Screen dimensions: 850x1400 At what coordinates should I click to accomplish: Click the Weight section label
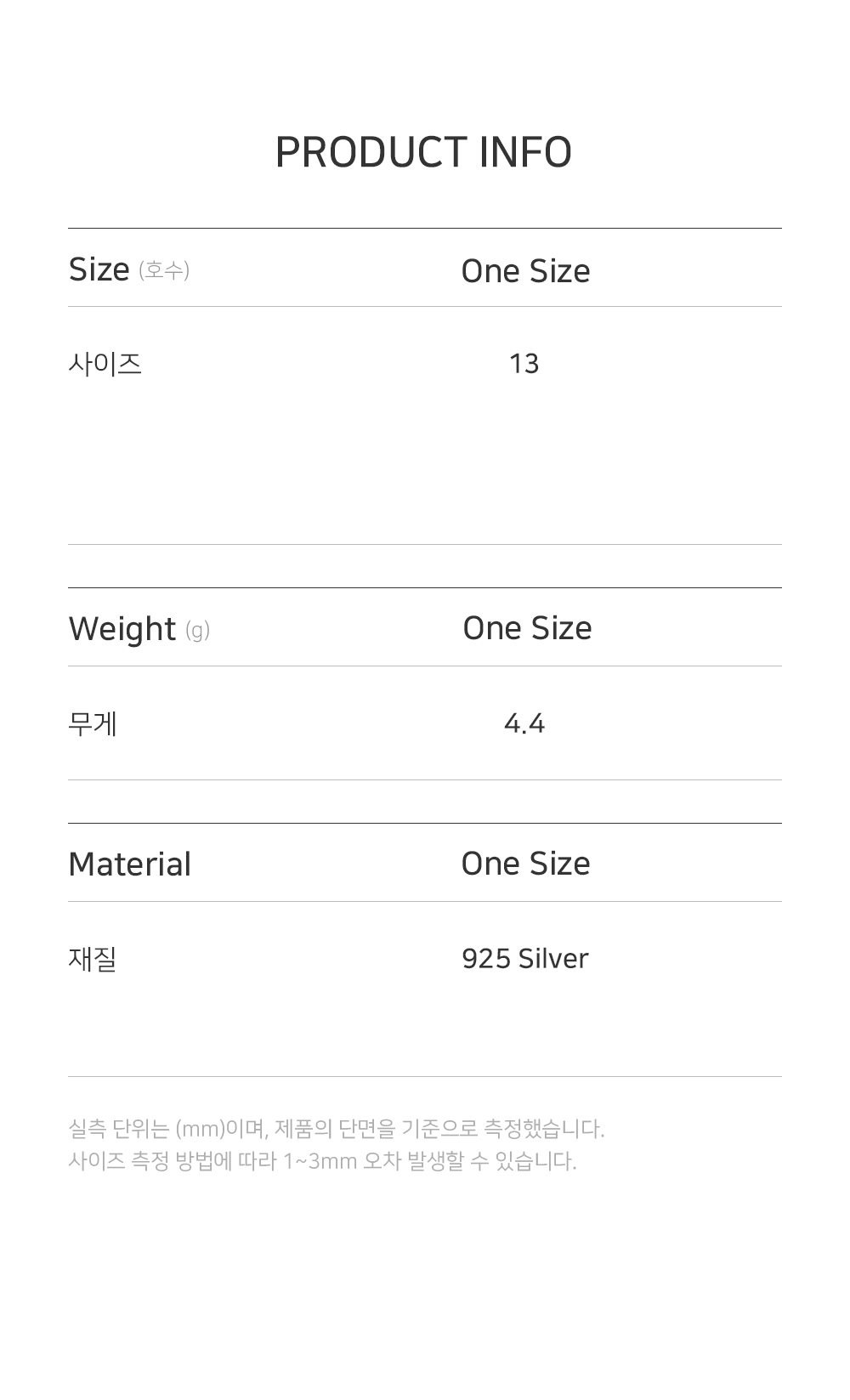click(122, 629)
